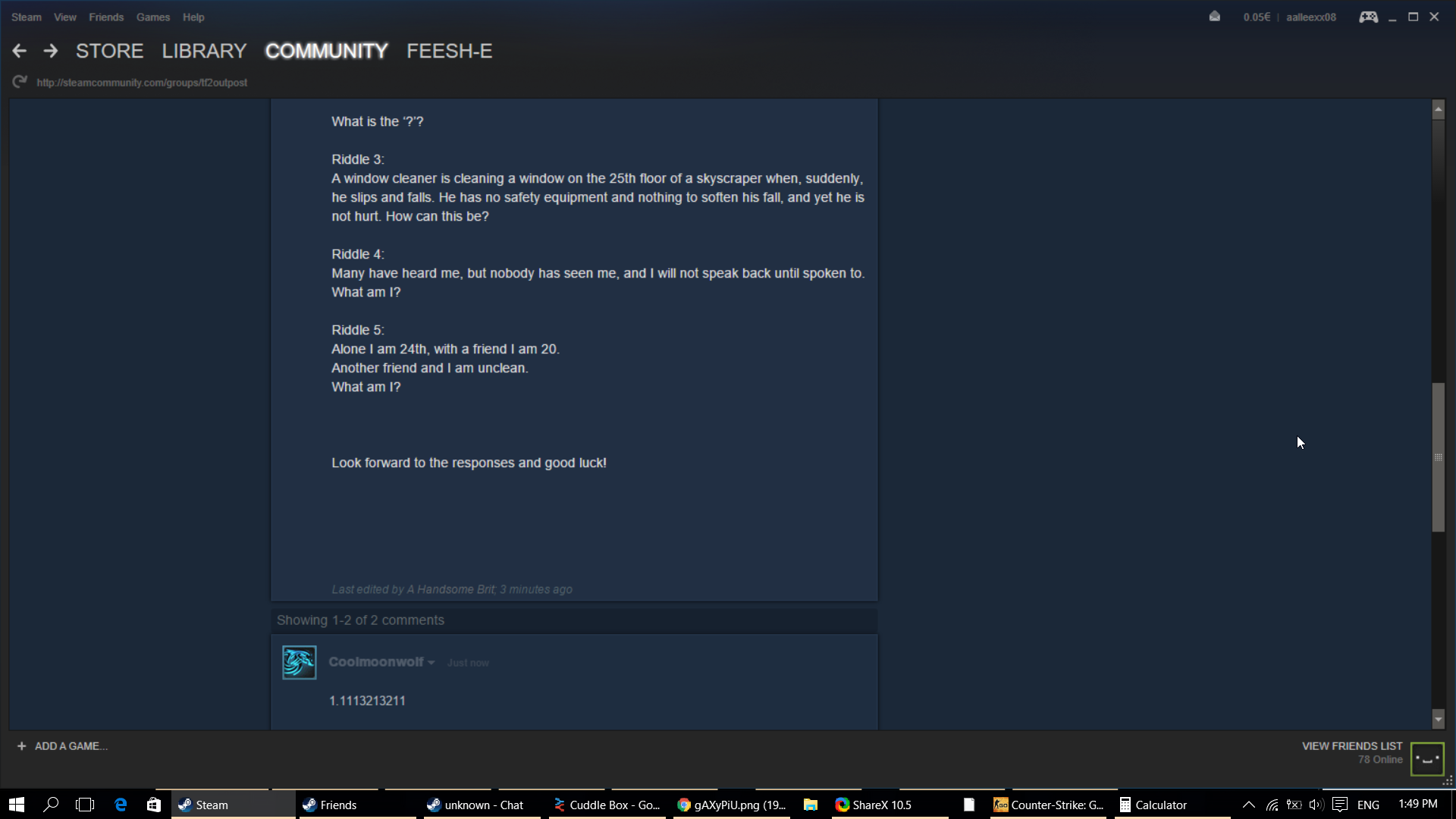The width and height of the screenshot is (1456, 819).
Task: Click VIEW FRIENDS LIST
Action: [x=1352, y=746]
